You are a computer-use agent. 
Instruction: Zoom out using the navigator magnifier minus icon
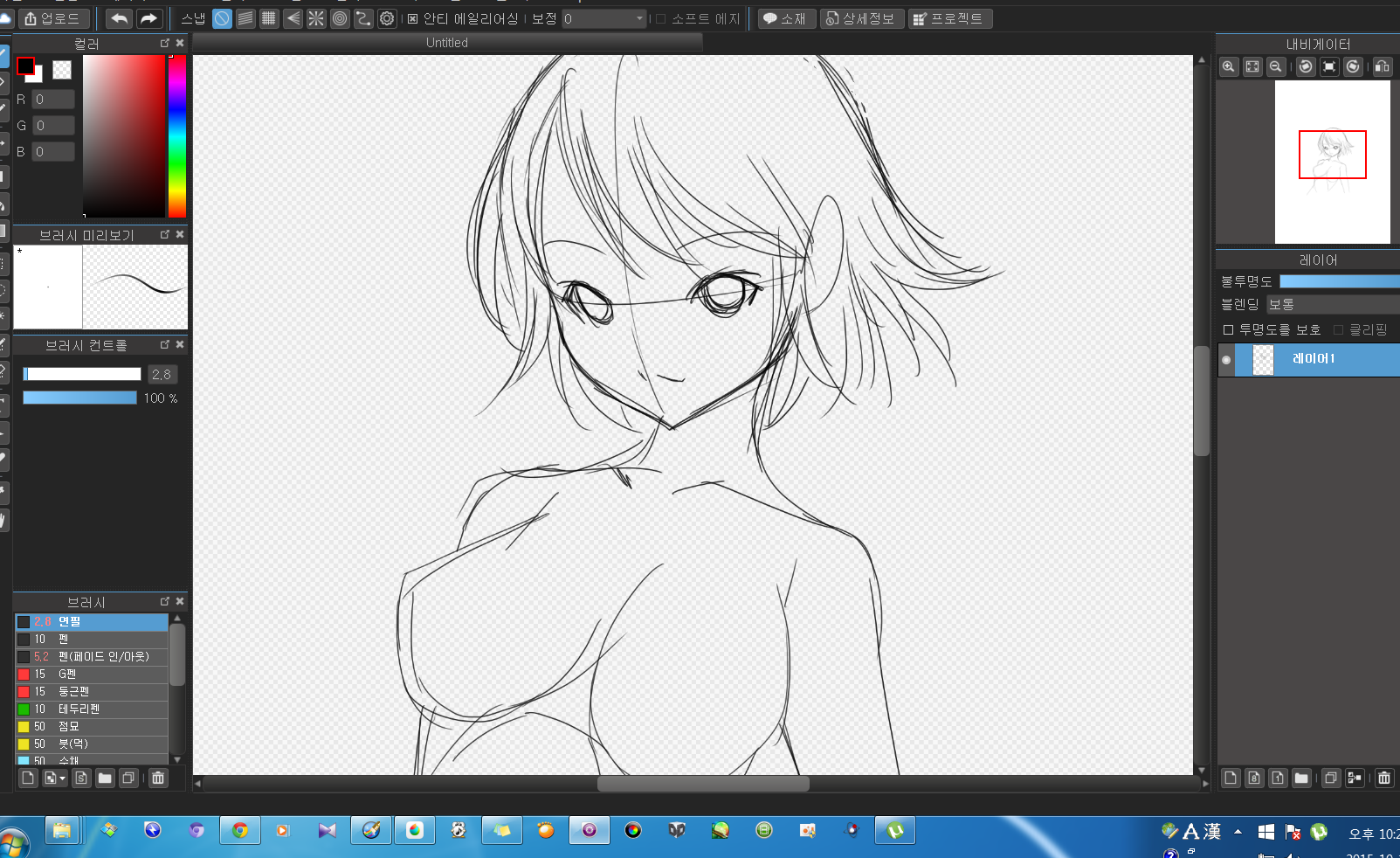click(x=1276, y=66)
